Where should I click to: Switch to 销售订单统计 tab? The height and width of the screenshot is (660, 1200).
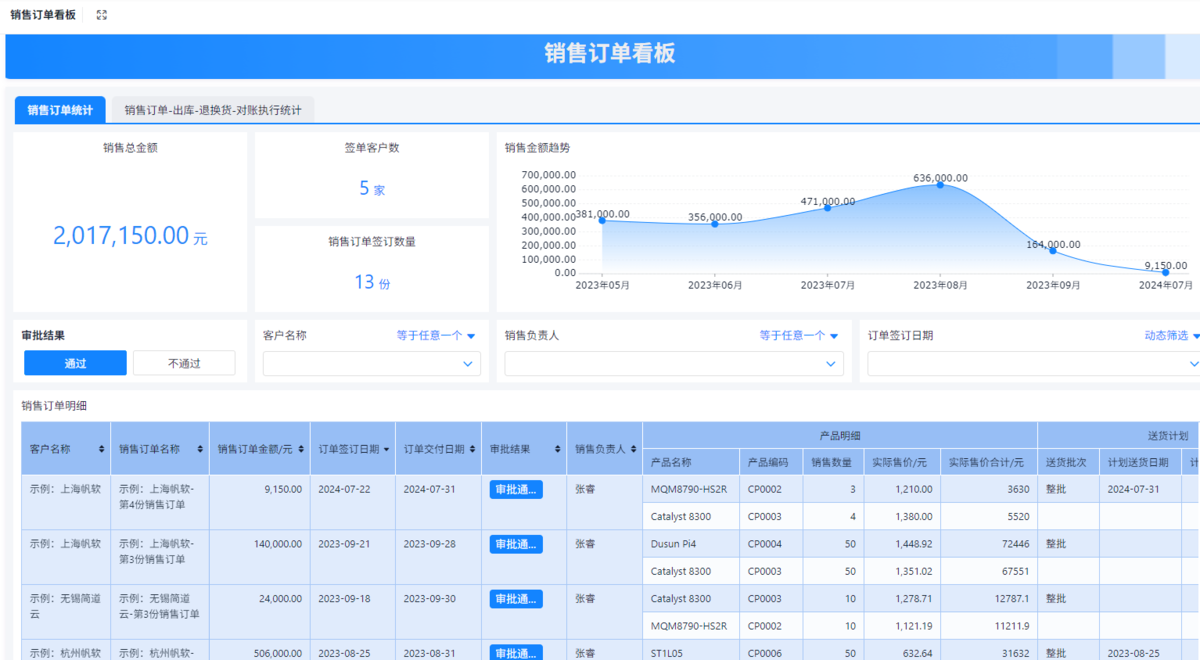coord(60,110)
